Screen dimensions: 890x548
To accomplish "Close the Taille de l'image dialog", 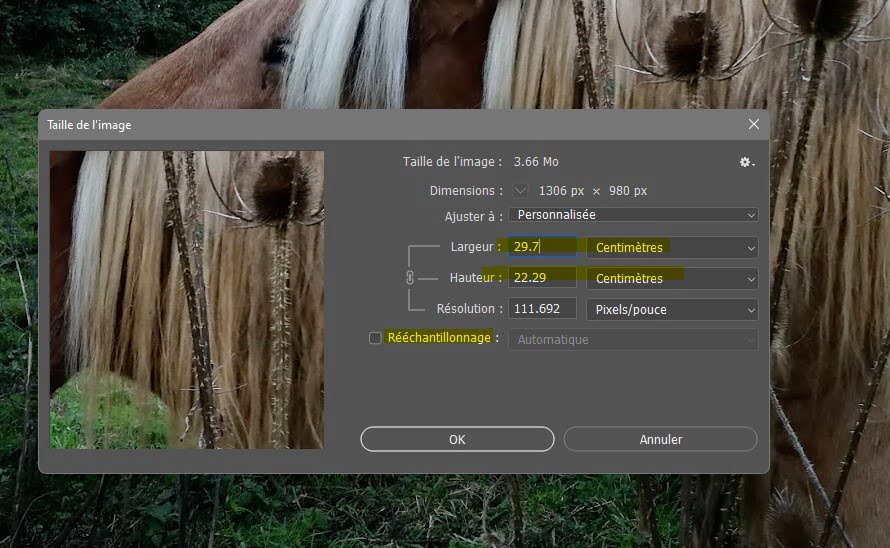I will pos(753,124).
